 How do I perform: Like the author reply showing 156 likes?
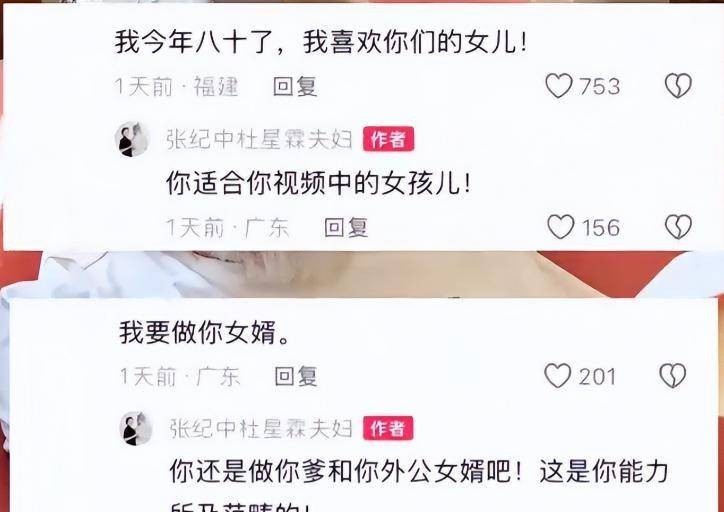pyautogui.click(x=561, y=227)
